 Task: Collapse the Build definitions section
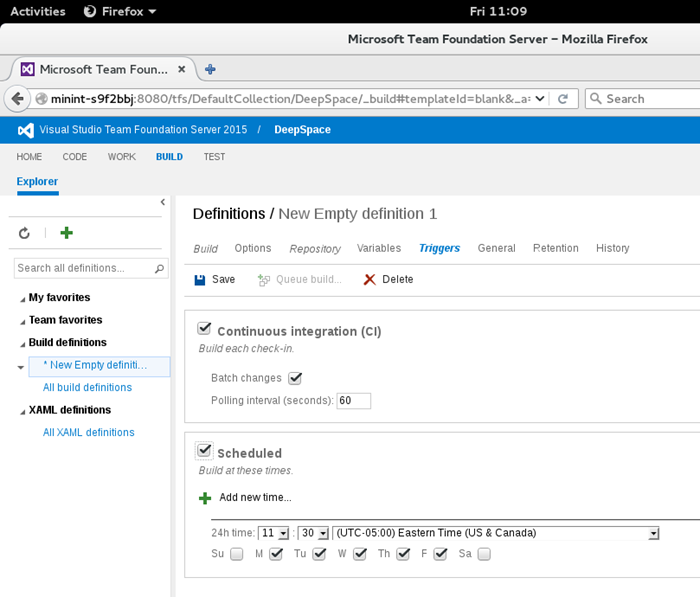(x=22, y=344)
